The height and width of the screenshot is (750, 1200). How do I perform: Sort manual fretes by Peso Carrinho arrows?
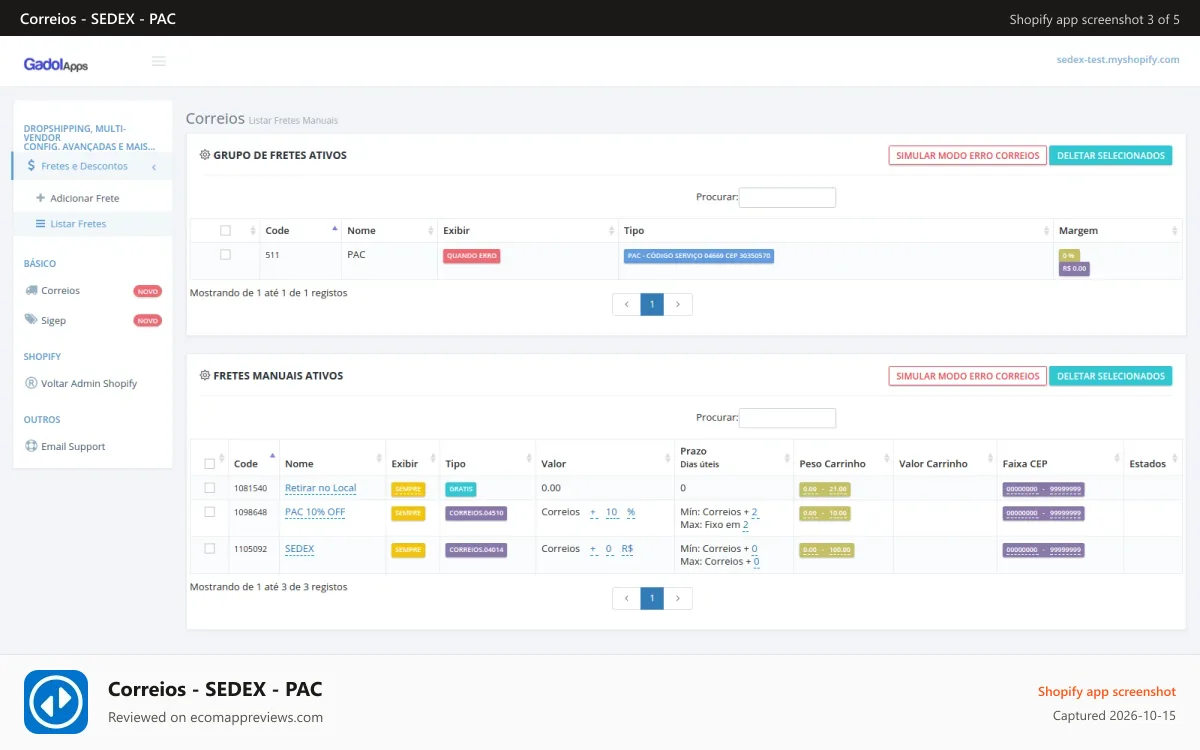886,458
